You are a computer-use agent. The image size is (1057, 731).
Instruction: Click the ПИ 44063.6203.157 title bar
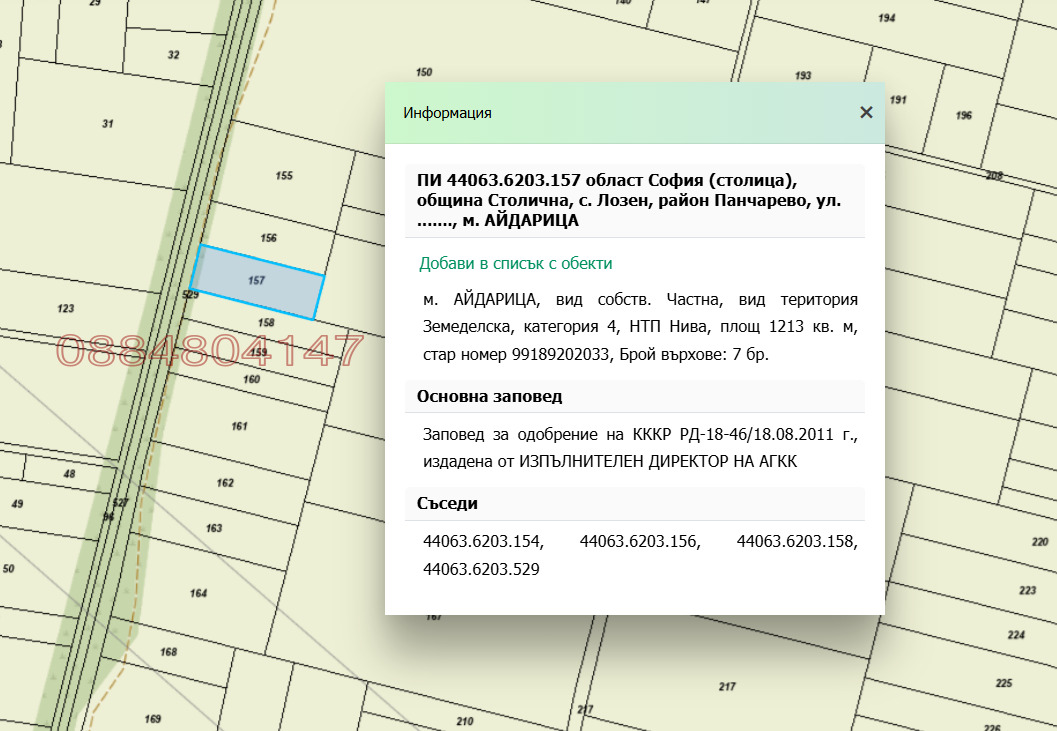tap(636, 200)
